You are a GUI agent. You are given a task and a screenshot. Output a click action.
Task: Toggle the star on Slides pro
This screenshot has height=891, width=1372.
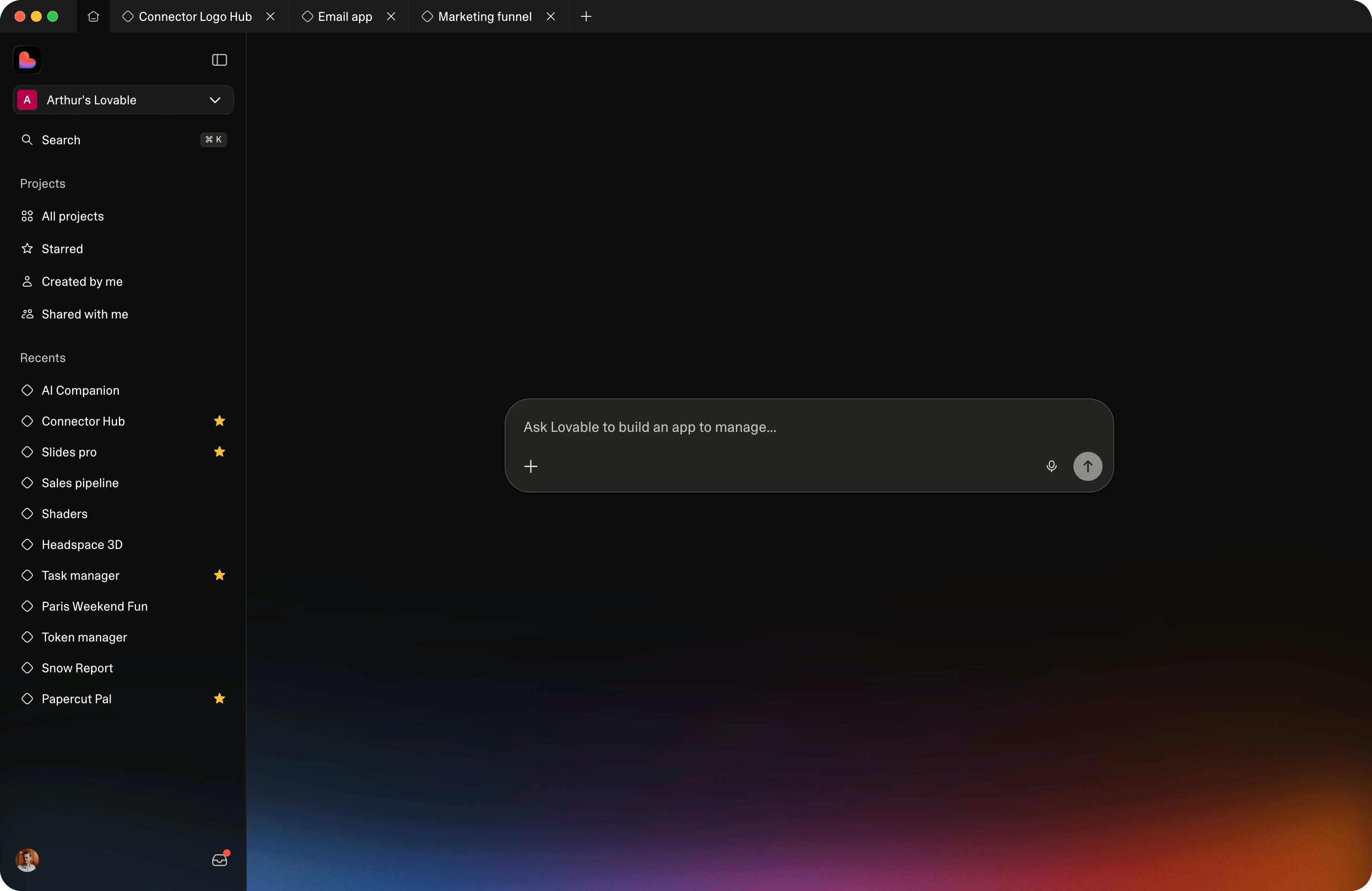click(219, 452)
